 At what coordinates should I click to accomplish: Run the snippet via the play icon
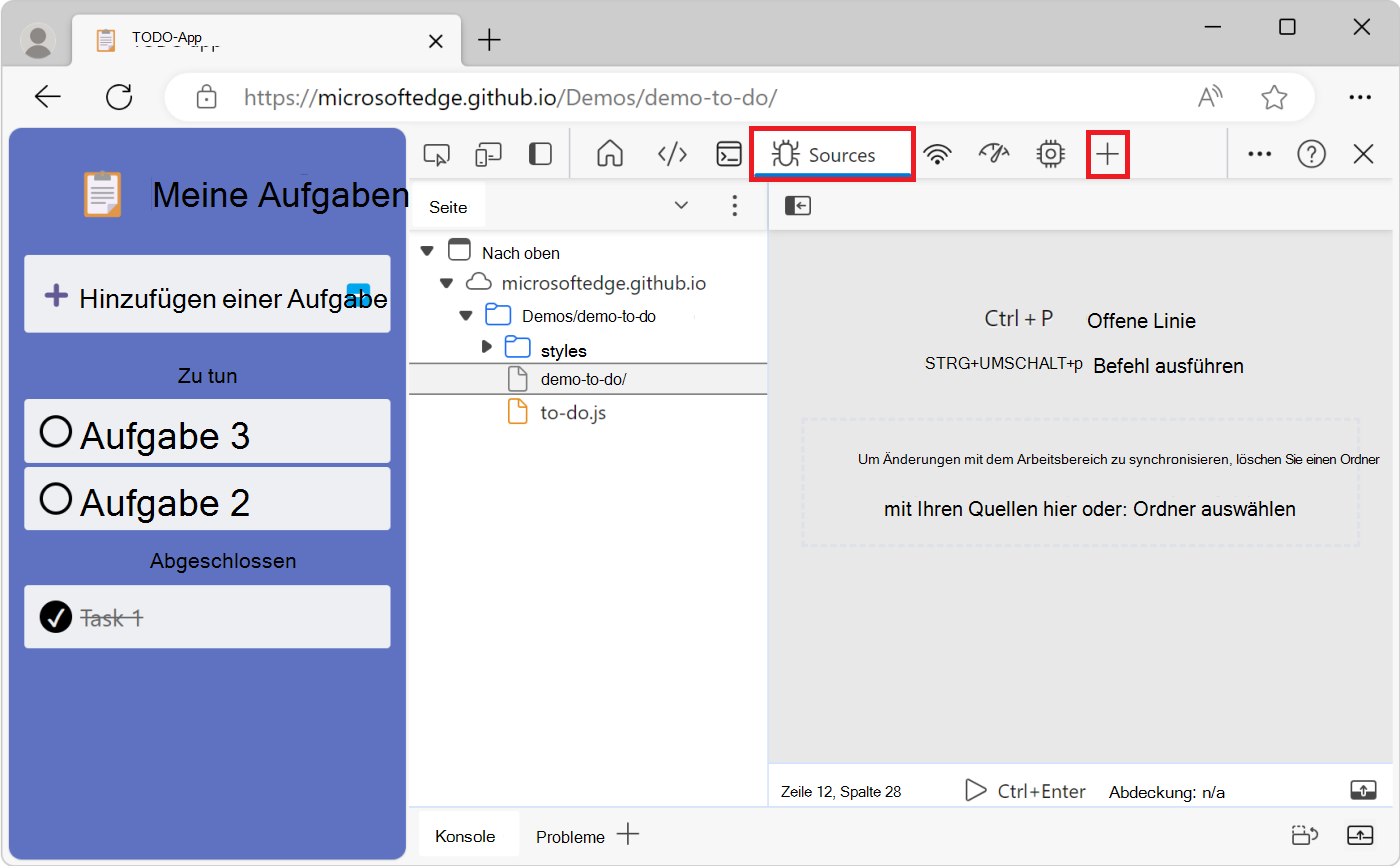tap(975, 790)
